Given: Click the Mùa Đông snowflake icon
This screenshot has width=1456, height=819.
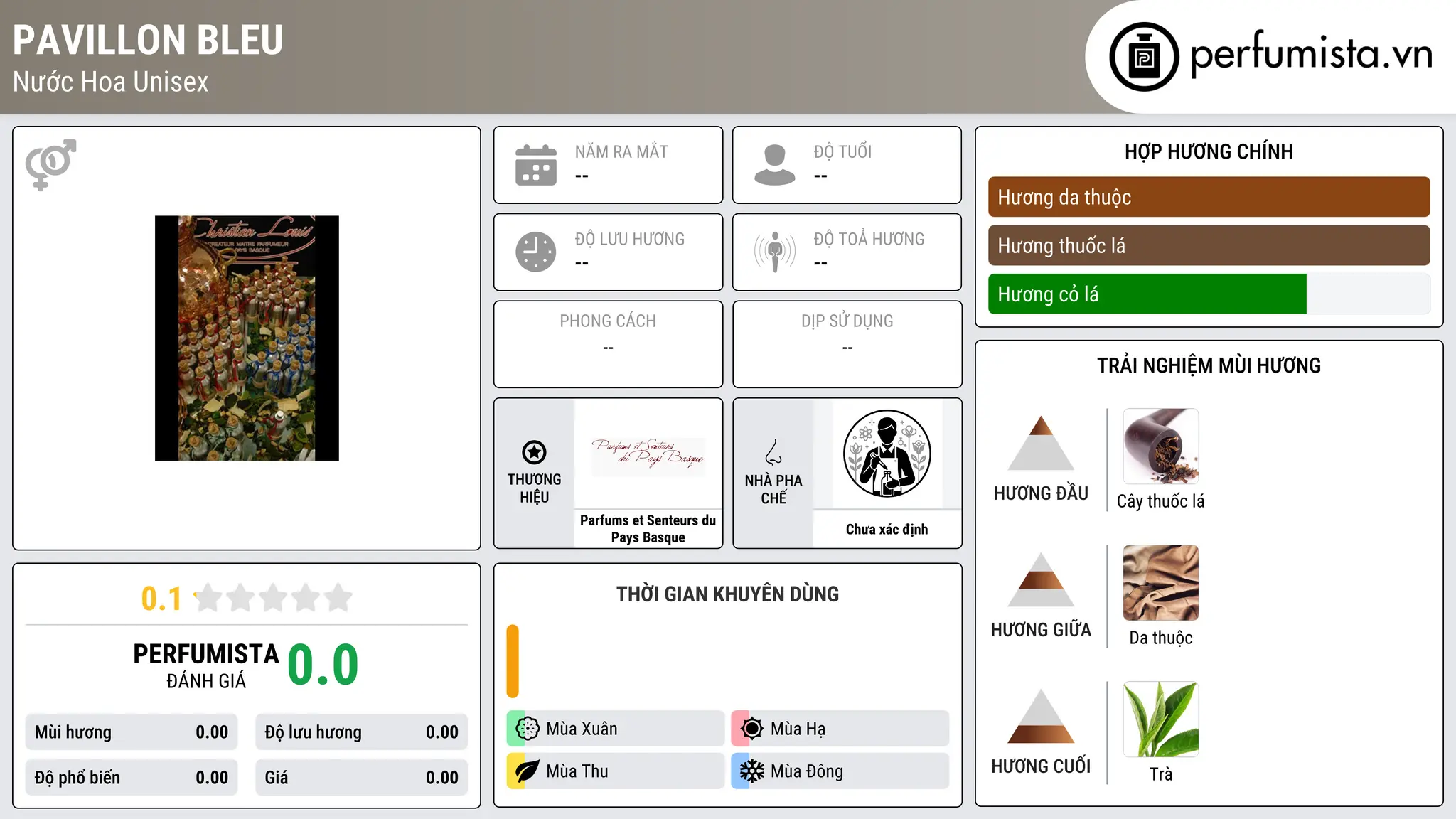Looking at the screenshot, I should (752, 771).
